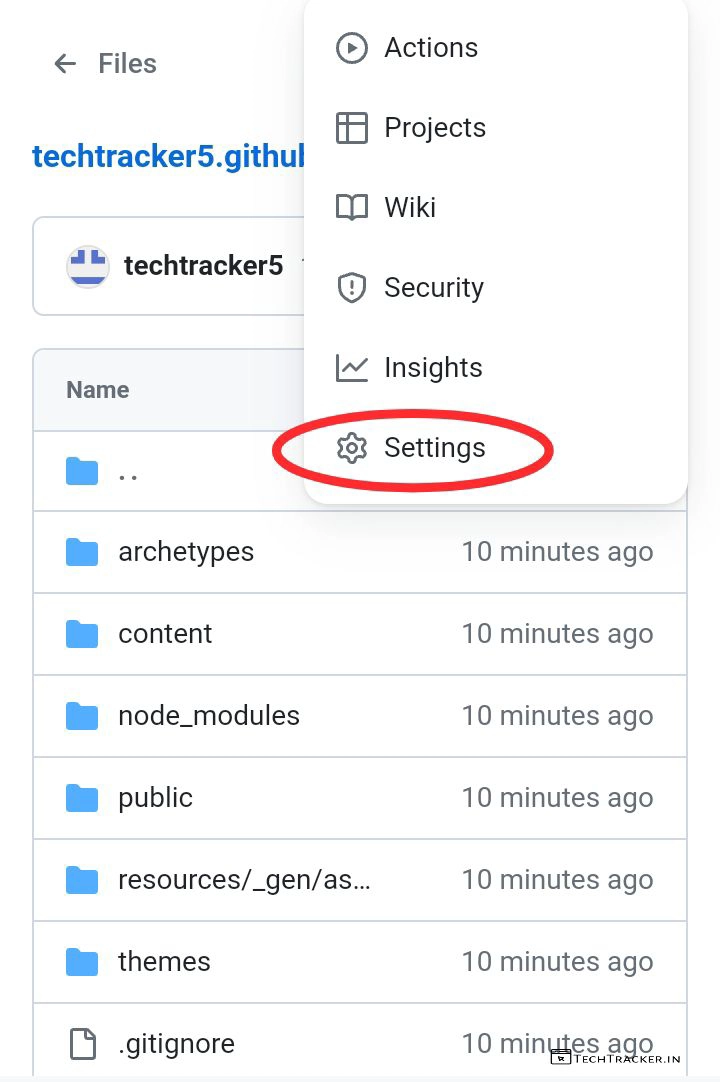Open the Settings menu item
720x1082 pixels.
[x=434, y=448]
